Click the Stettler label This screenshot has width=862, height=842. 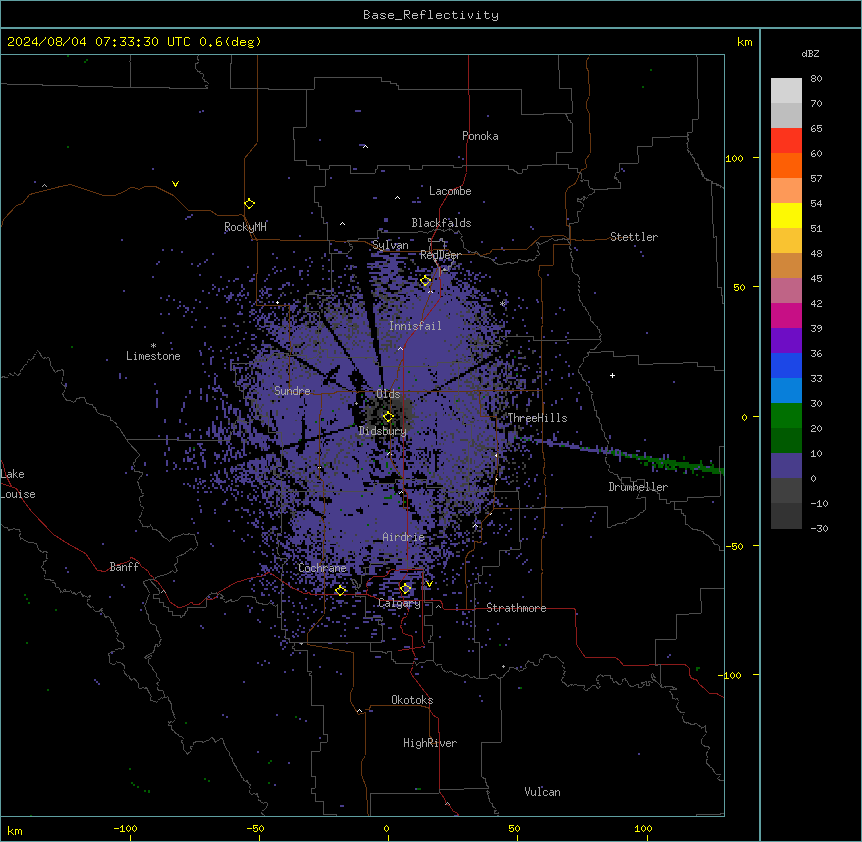634,237
